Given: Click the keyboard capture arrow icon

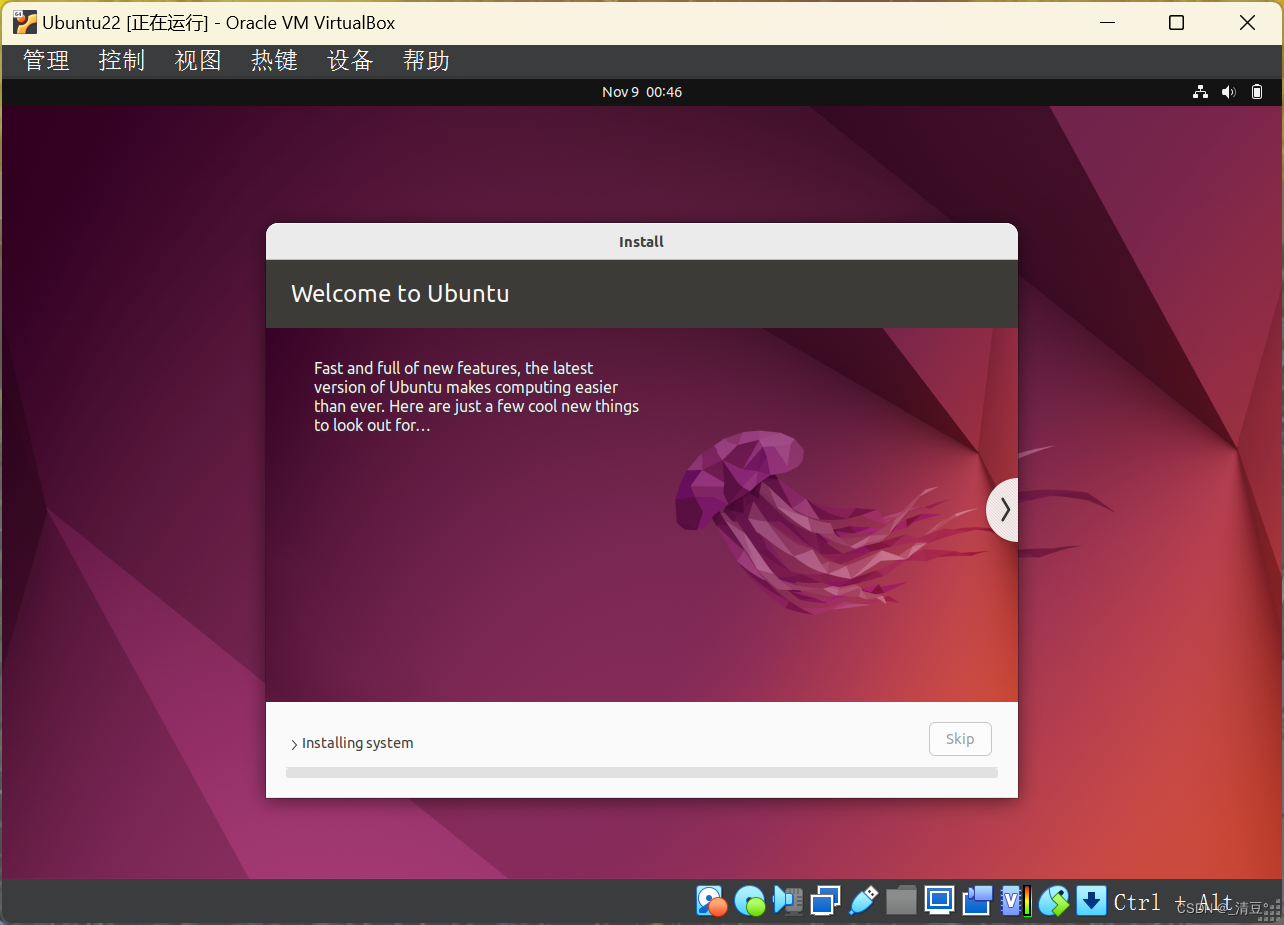Looking at the screenshot, I should pos(1091,901).
